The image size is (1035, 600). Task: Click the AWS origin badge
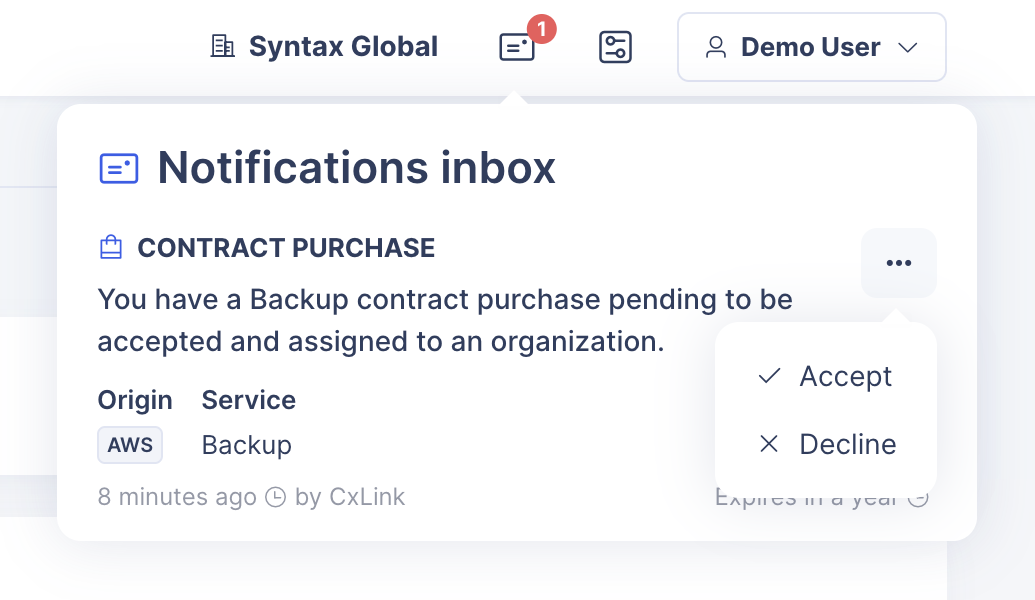(x=130, y=445)
